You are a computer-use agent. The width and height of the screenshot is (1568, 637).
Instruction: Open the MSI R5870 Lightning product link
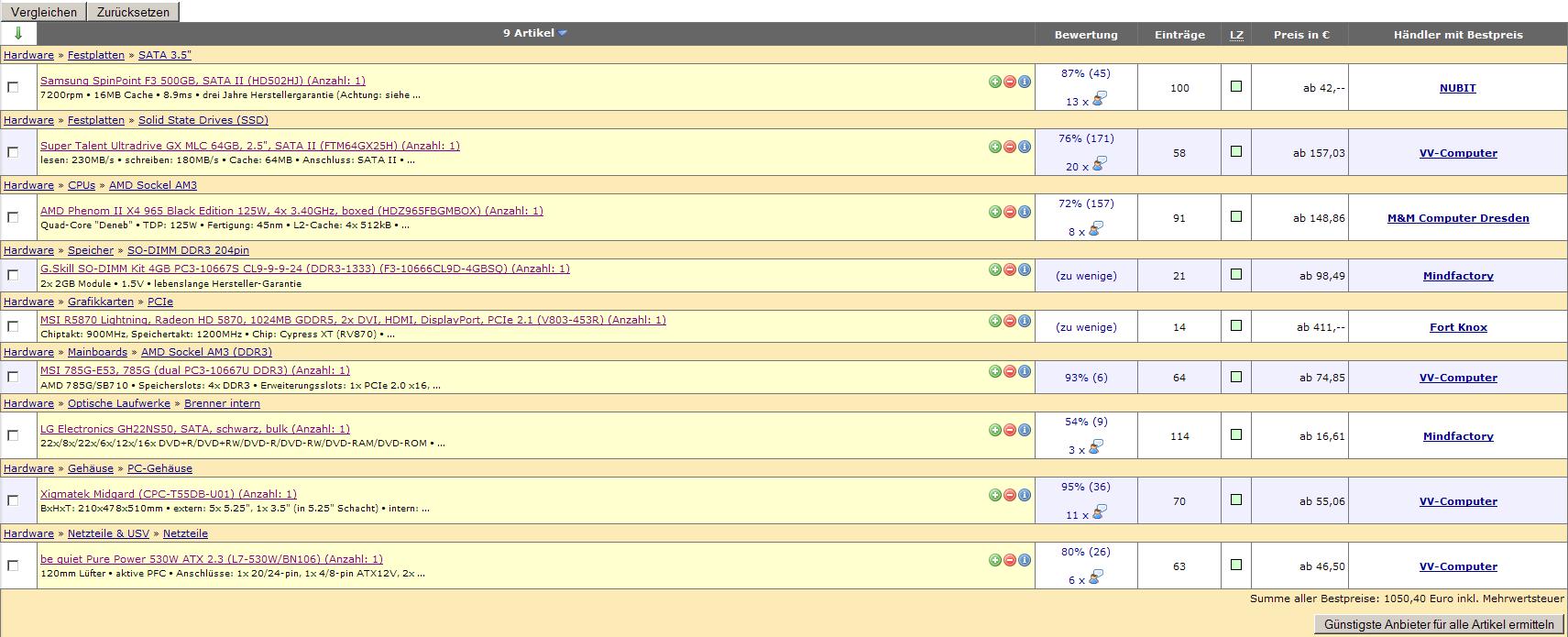point(353,320)
